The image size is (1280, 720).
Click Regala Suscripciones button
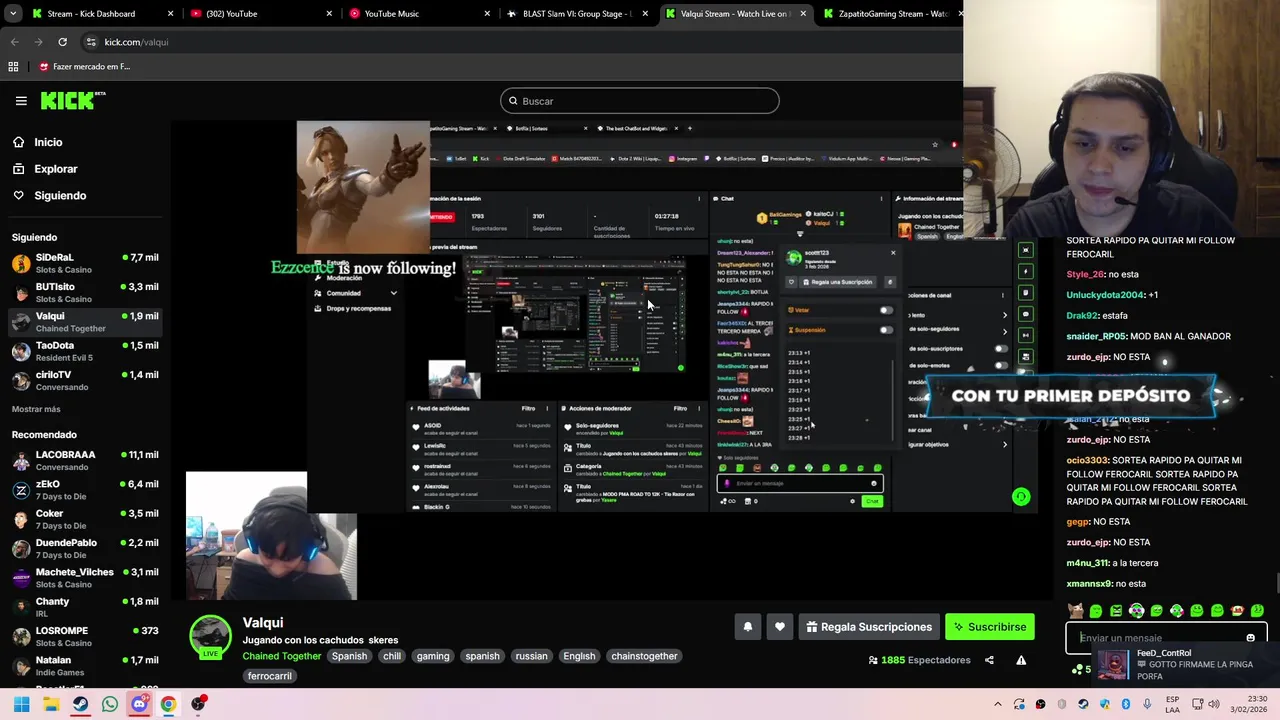(x=868, y=627)
